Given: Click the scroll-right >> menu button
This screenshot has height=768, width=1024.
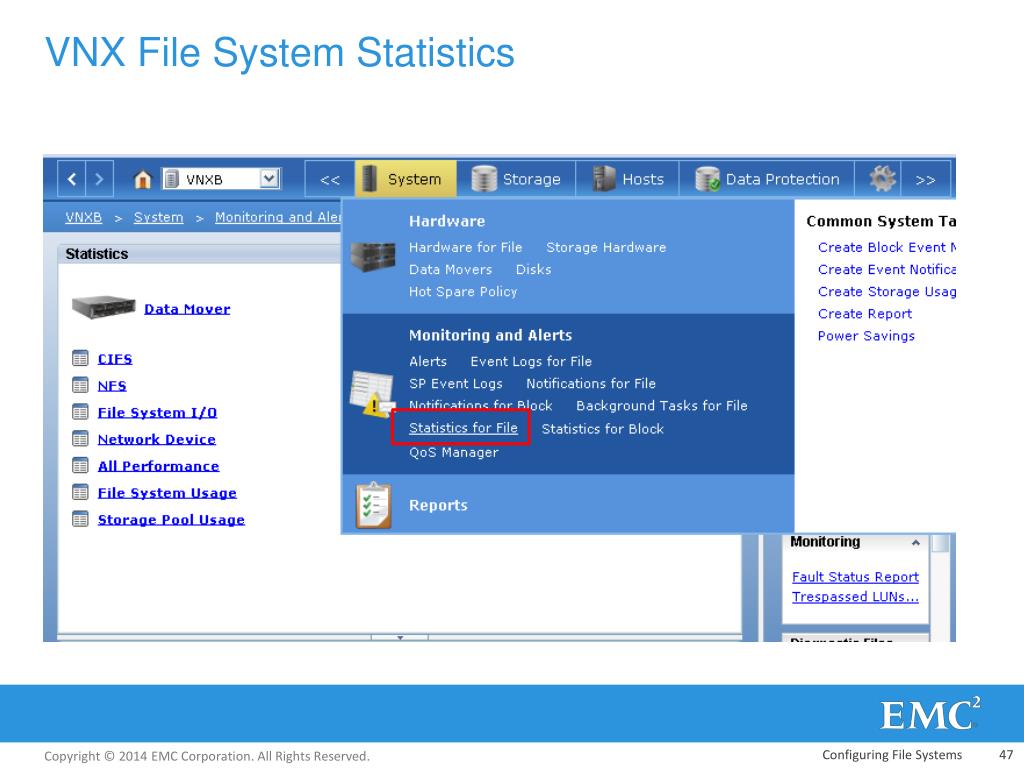Looking at the screenshot, I should [x=925, y=180].
